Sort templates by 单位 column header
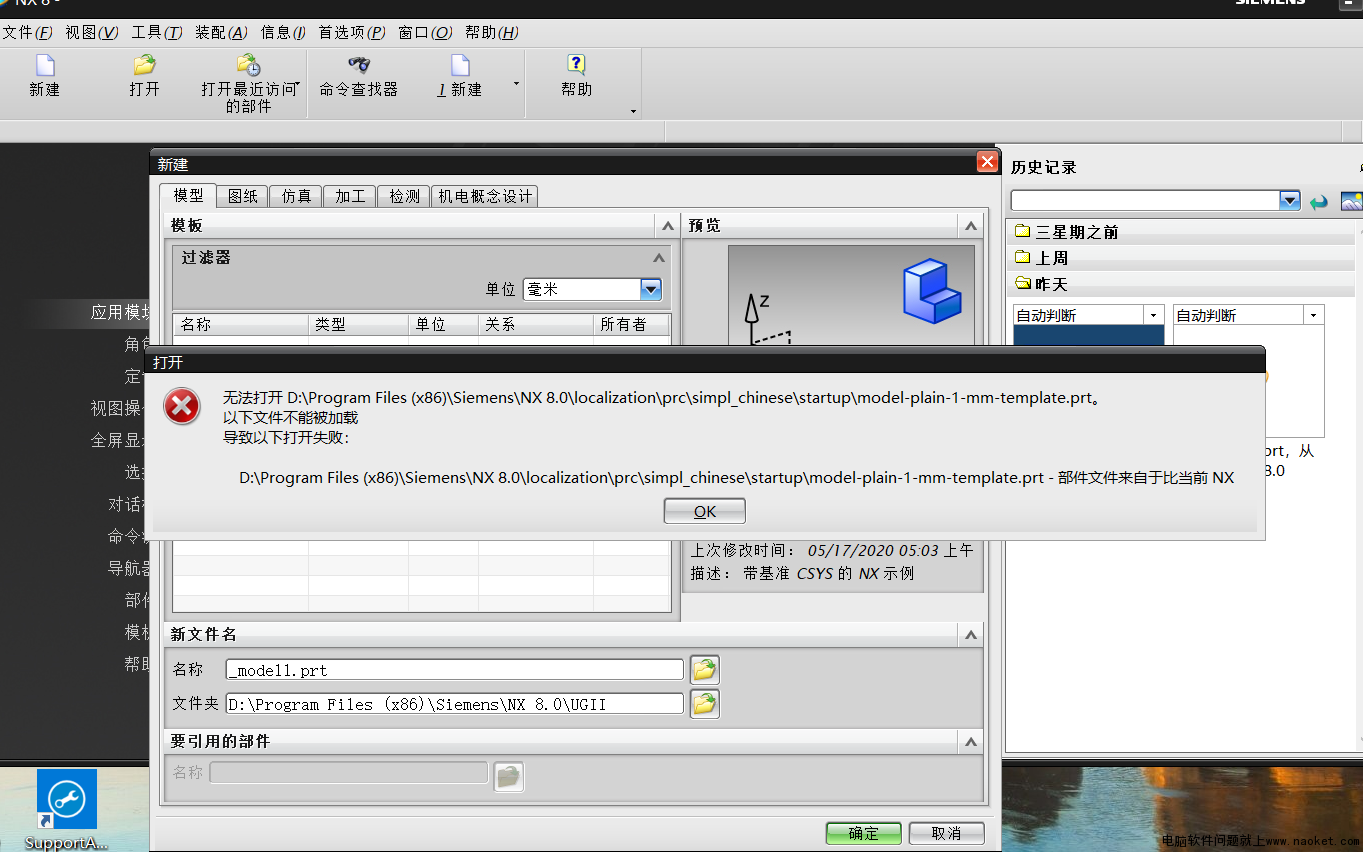 pyautogui.click(x=443, y=324)
